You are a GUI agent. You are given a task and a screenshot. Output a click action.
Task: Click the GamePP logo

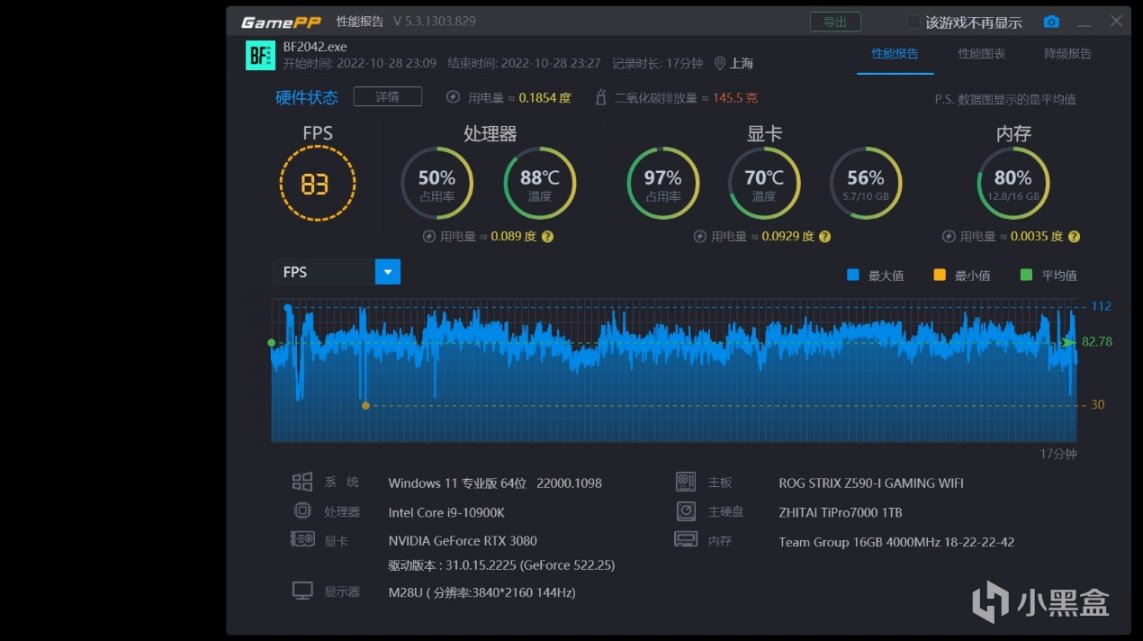coord(281,22)
